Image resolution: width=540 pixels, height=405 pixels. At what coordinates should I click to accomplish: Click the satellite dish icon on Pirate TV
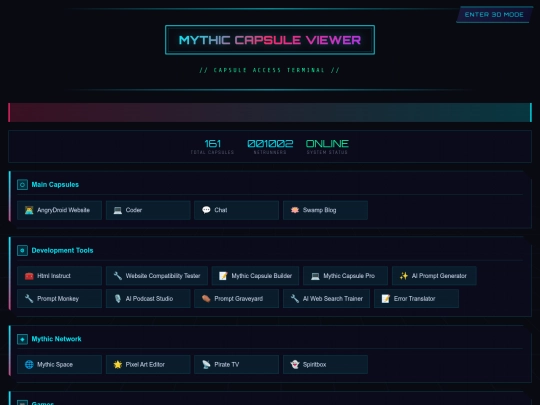point(206,364)
